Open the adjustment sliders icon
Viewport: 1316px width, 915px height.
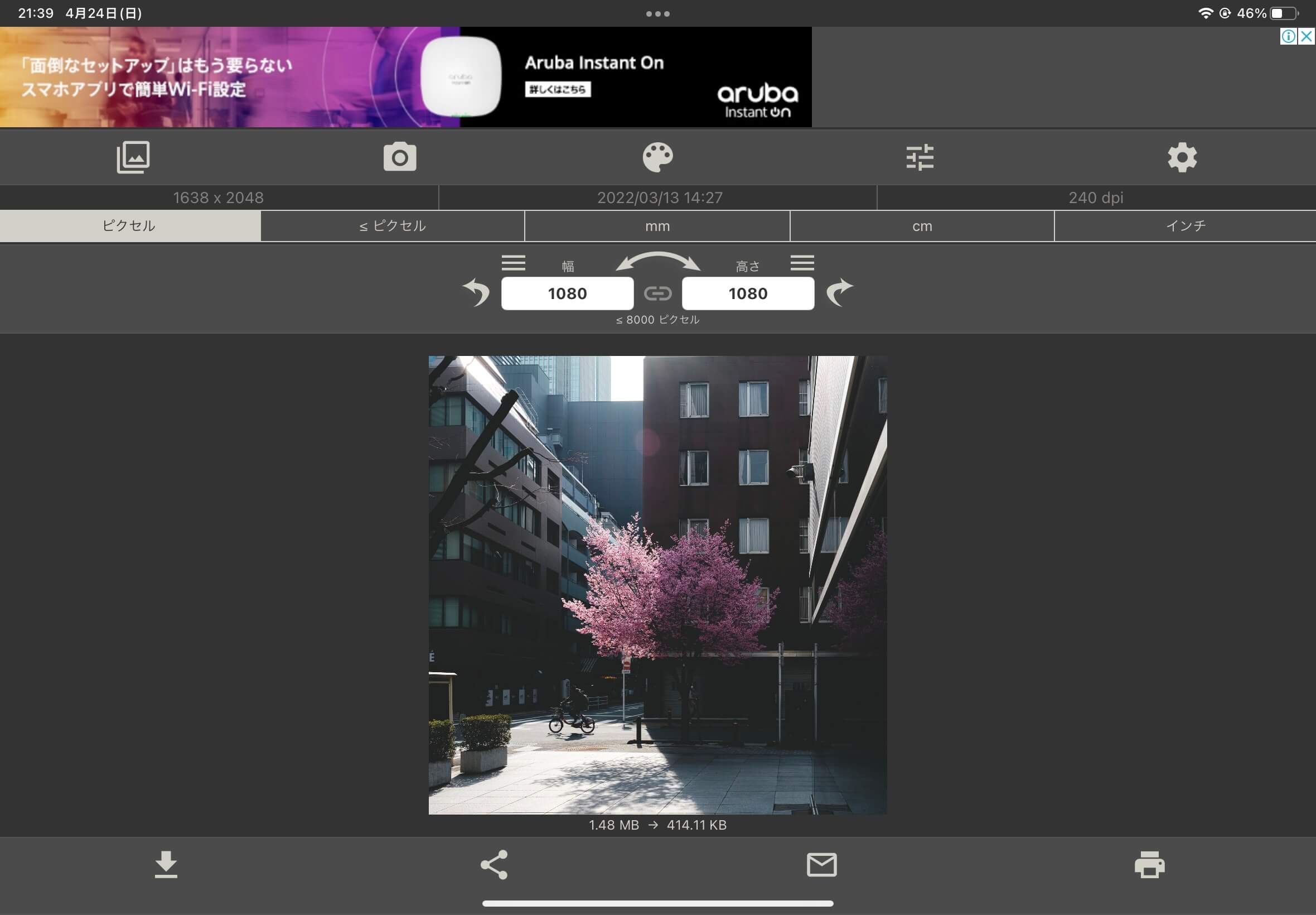(x=920, y=157)
